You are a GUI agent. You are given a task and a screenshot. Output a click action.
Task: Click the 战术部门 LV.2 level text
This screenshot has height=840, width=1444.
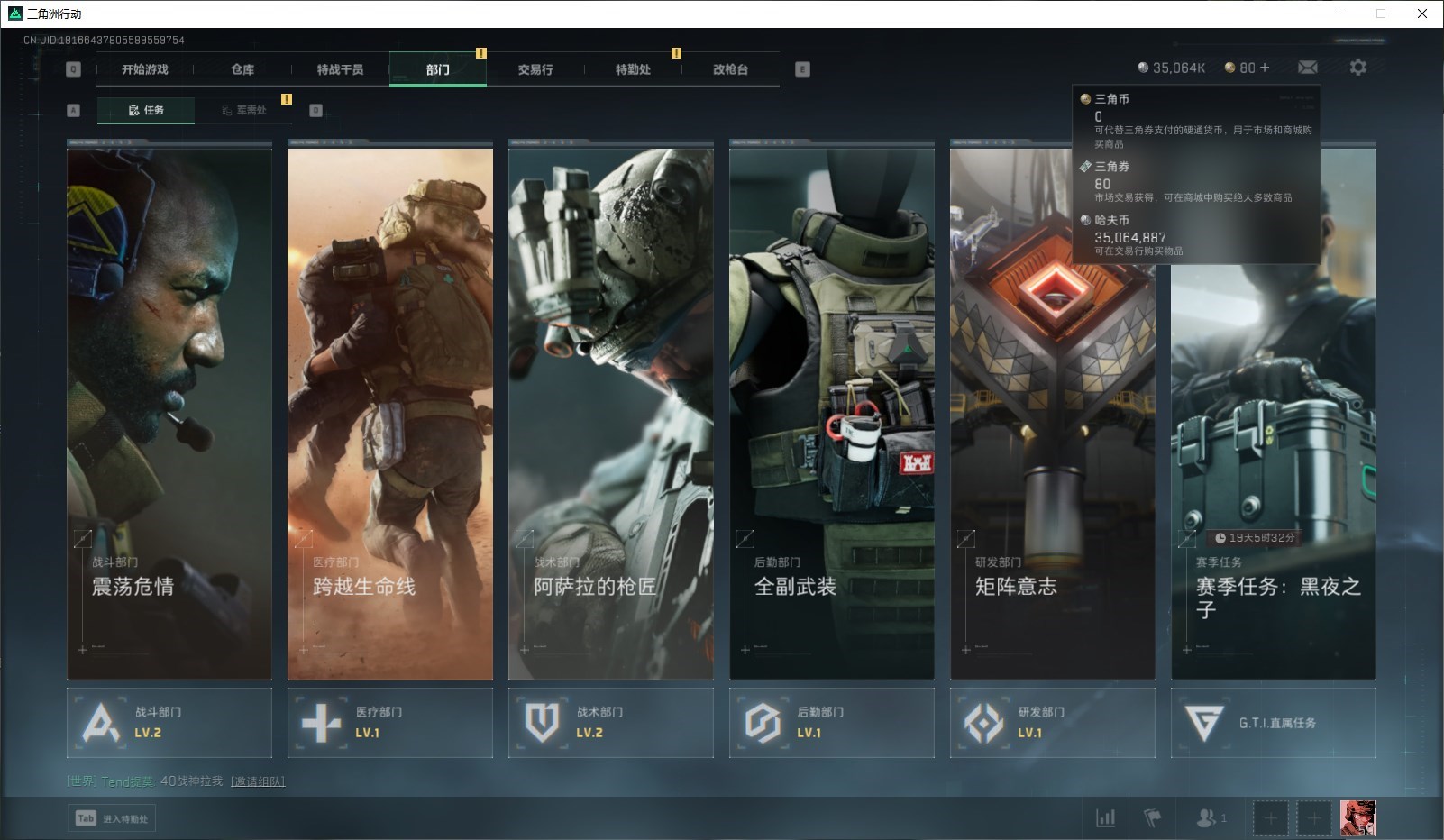pyautogui.click(x=589, y=733)
